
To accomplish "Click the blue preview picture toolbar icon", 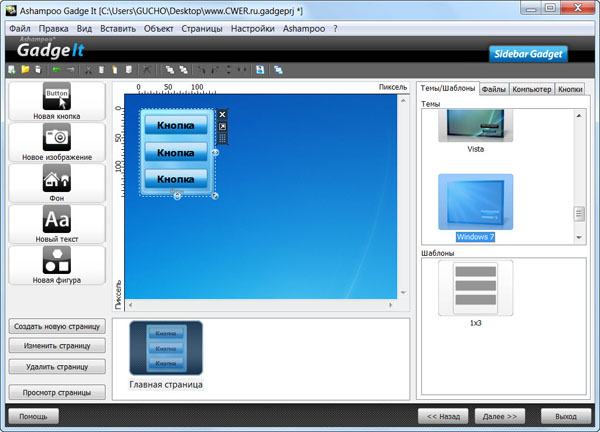I will coord(260,70).
